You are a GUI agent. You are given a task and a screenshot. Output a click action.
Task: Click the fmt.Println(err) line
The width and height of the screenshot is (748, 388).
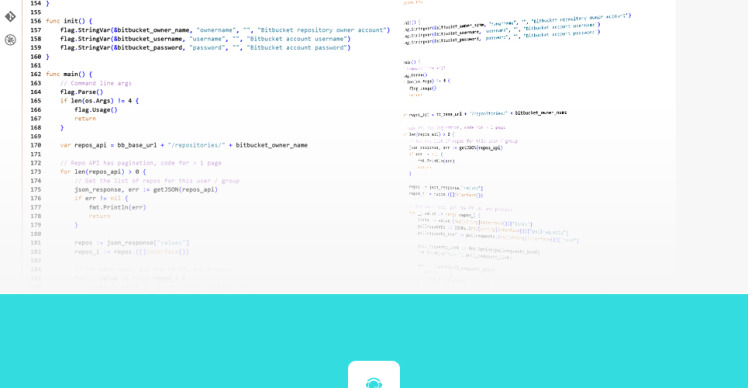(x=117, y=207)
